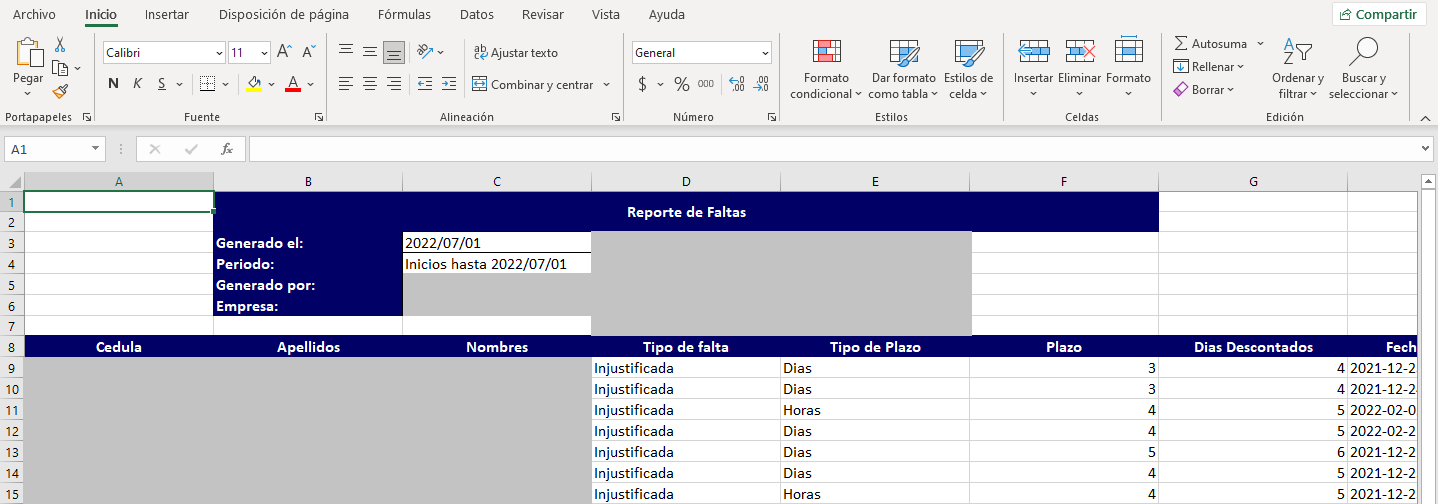Open the Disposición de página tab
1438x504 pixels.
[x=284, y=15]
